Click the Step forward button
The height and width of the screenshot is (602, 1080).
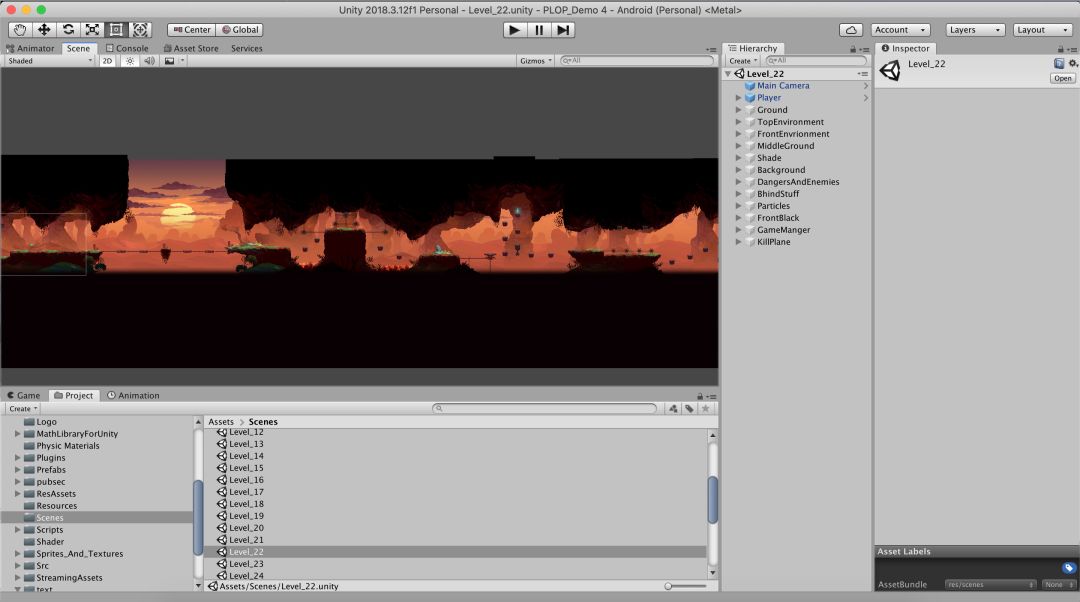pos(564,30)
